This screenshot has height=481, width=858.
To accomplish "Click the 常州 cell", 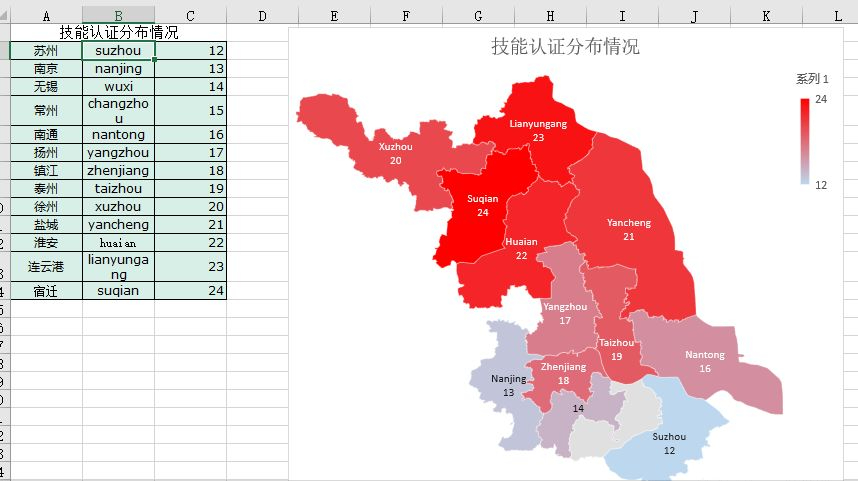I will coord(46,111).
